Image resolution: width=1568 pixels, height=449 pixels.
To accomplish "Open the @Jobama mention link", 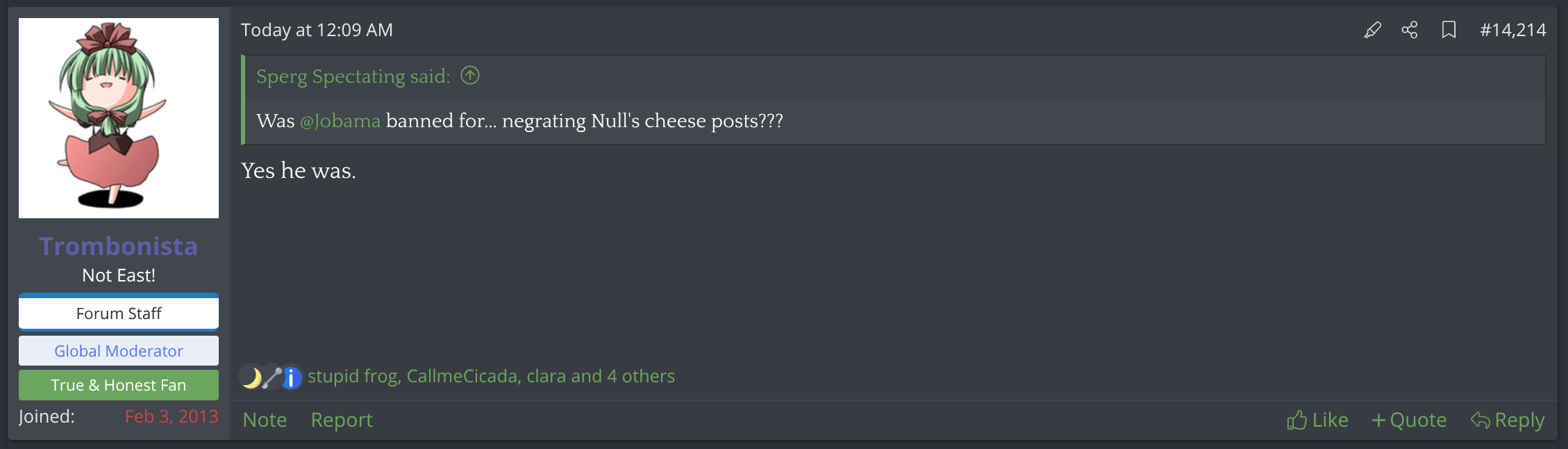I will point(340,121).
